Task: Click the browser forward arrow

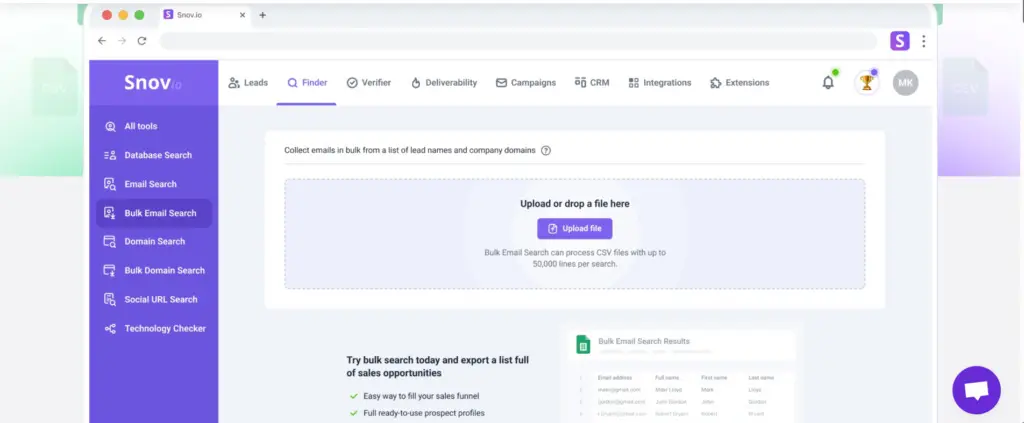Action: 122,40
